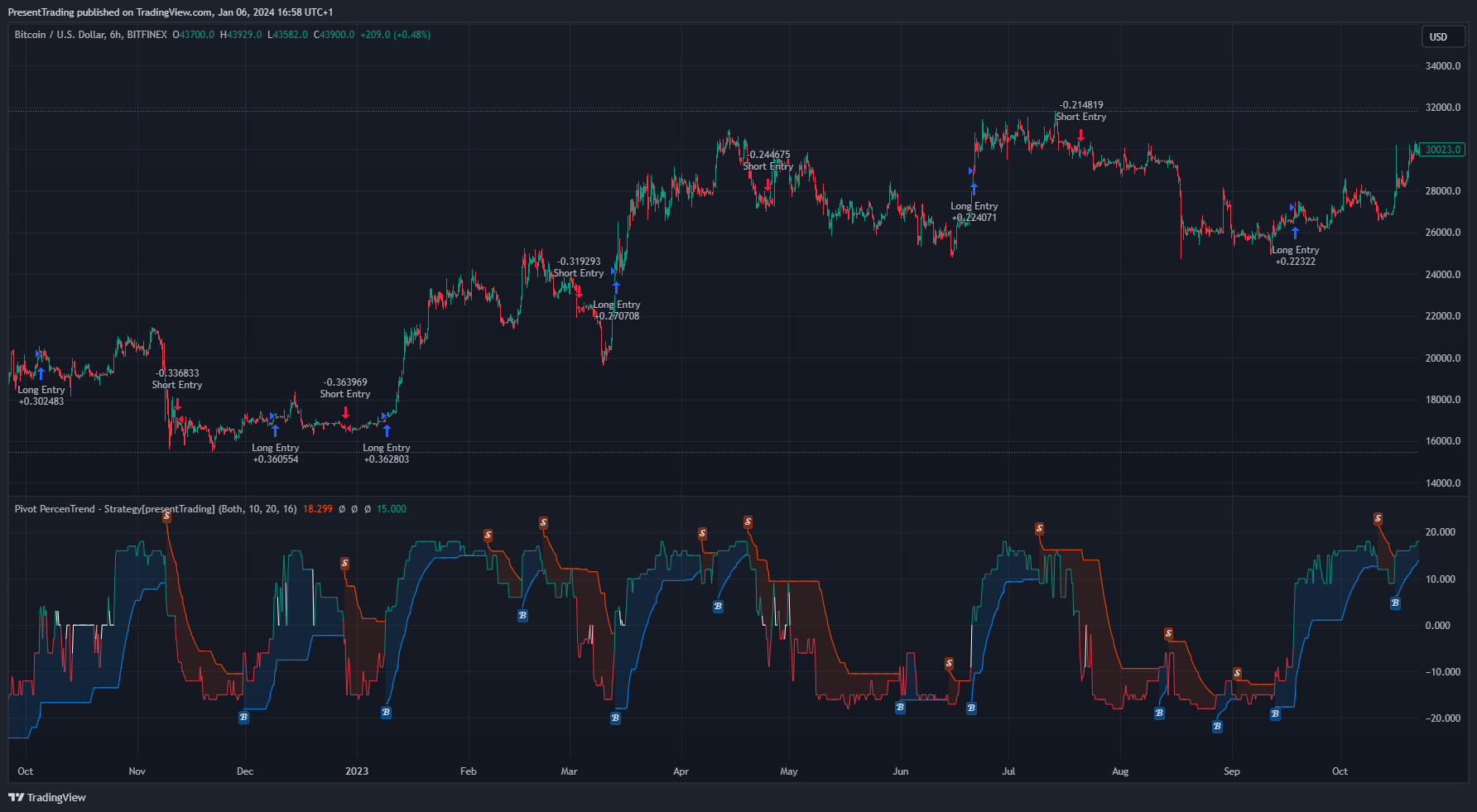
Task: Click the TradingView logo at bottom left
Action: coord(47,797)
